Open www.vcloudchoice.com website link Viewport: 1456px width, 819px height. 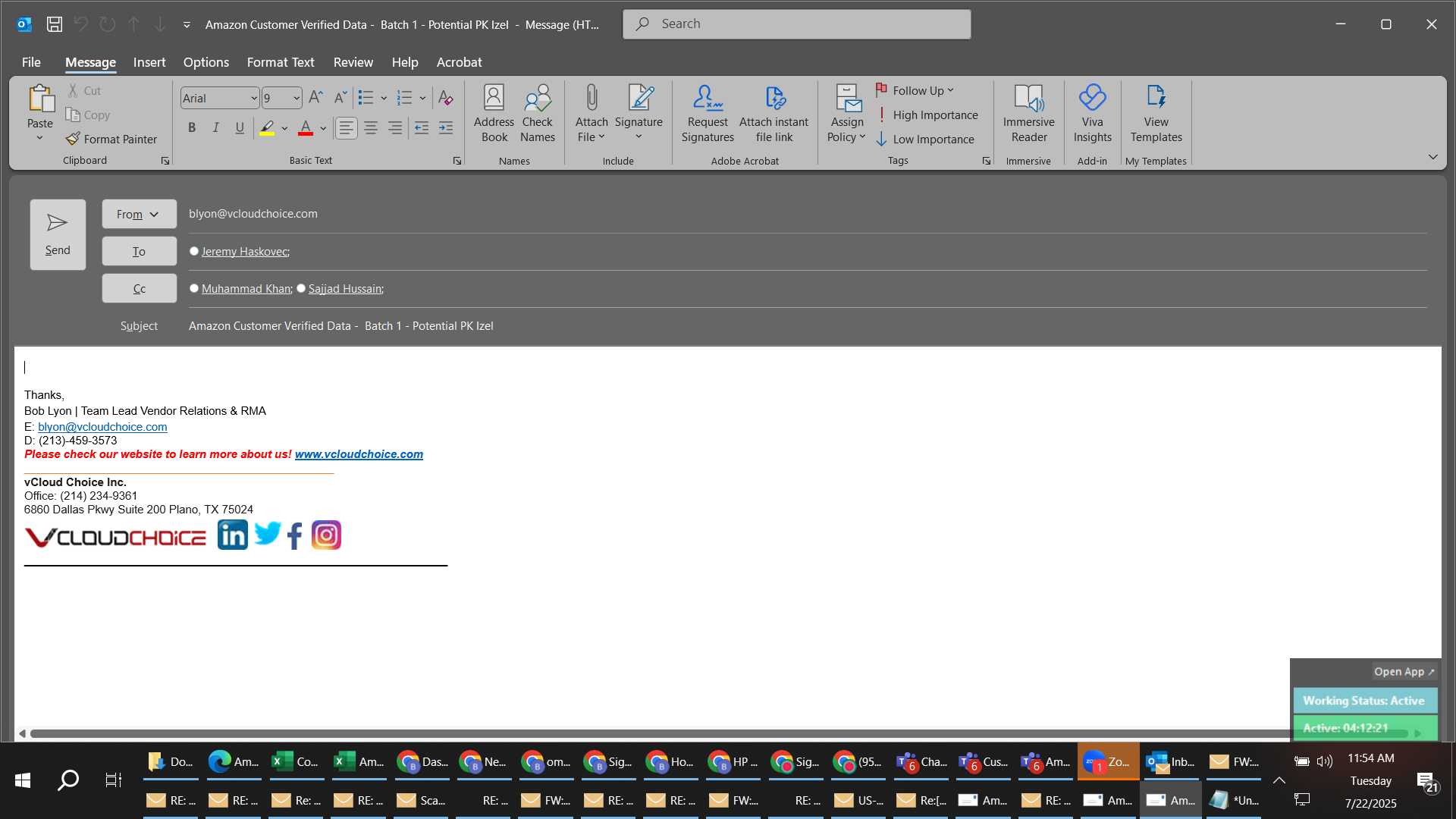click(x=359, y=454)
